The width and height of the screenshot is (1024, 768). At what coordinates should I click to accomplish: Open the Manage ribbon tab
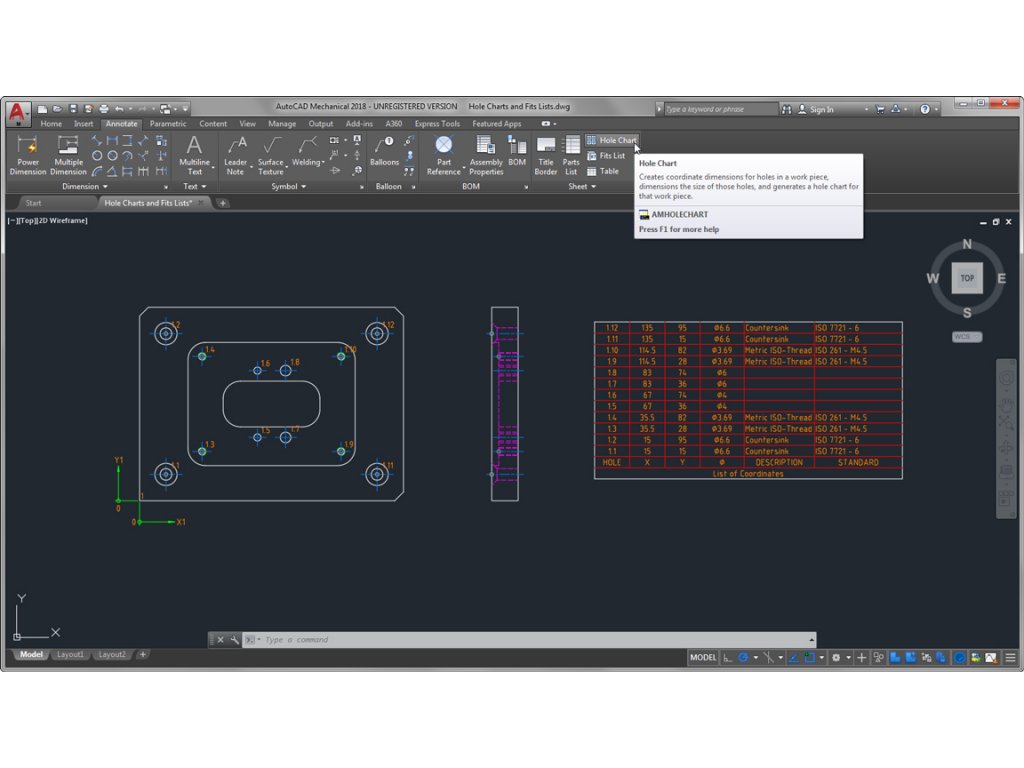point(282,124)
